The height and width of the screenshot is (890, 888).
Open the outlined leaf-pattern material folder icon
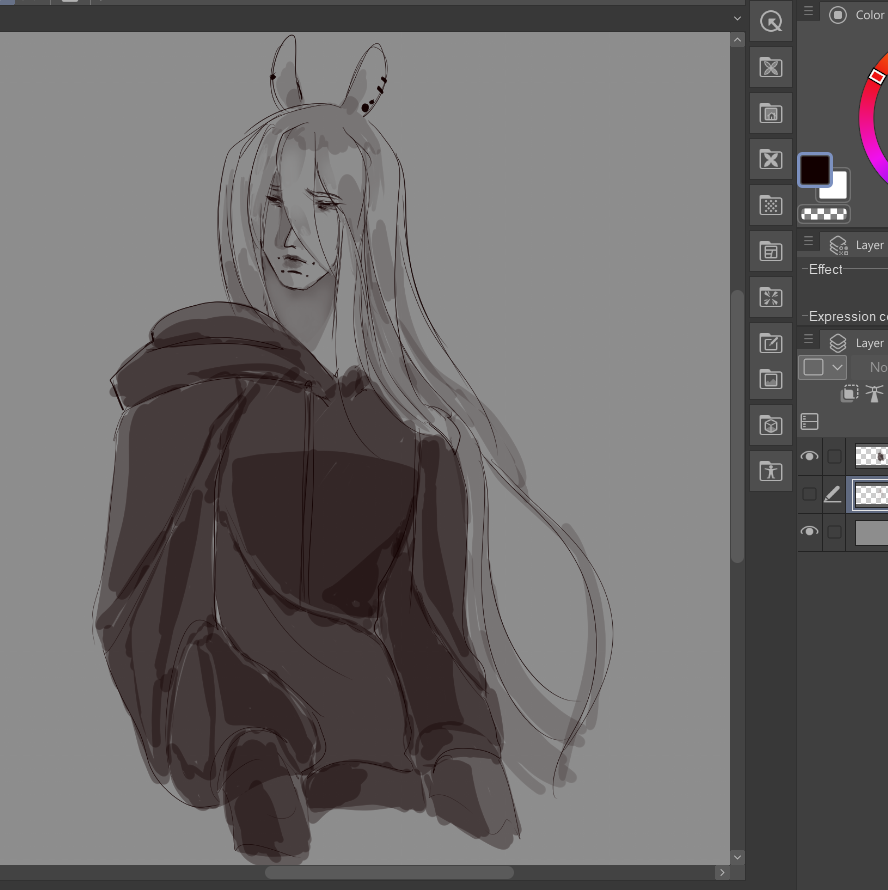click(x=771, y=68)
